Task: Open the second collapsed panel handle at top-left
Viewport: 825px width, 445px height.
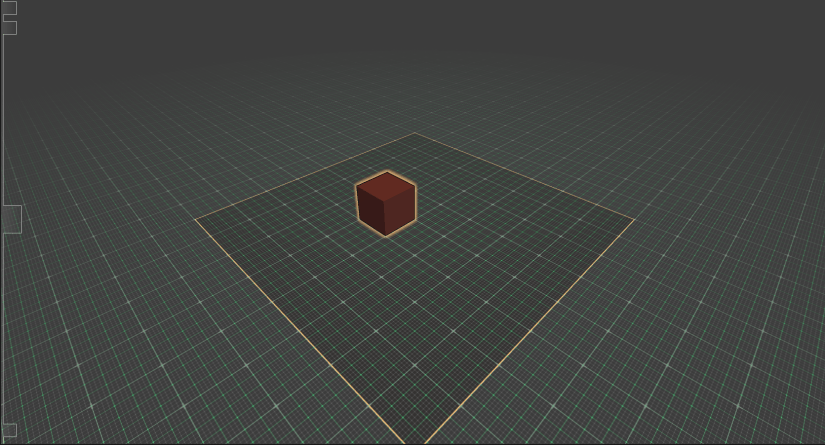Action: pos(9,28)
